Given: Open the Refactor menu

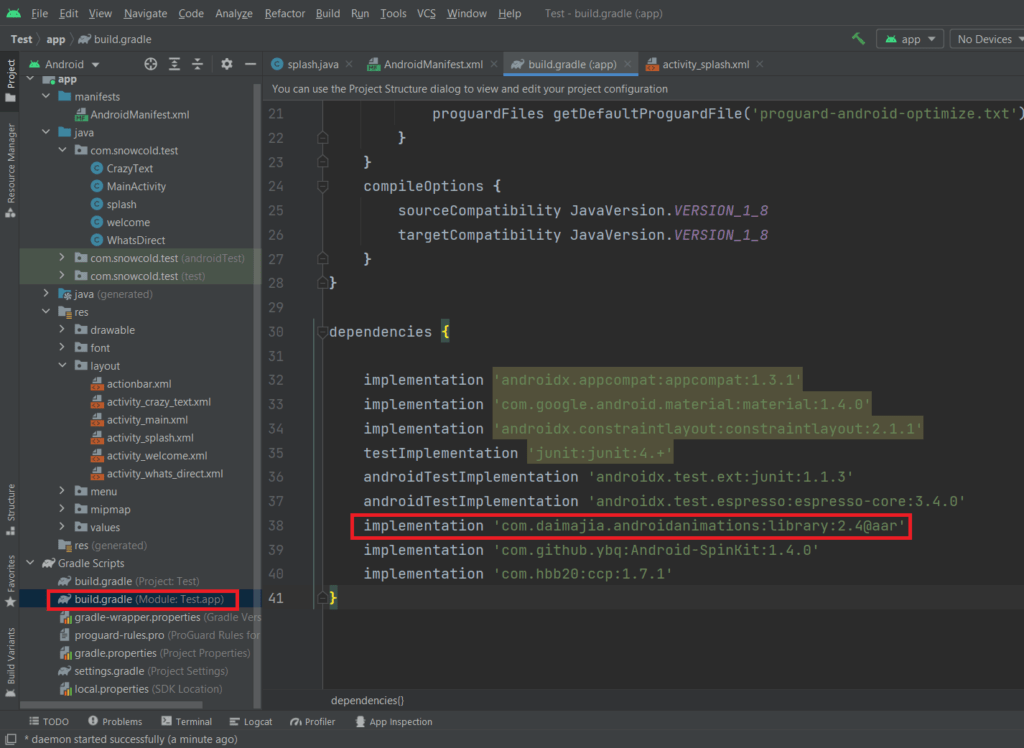Looking at the screenshot, I should (x=285, y=13).
